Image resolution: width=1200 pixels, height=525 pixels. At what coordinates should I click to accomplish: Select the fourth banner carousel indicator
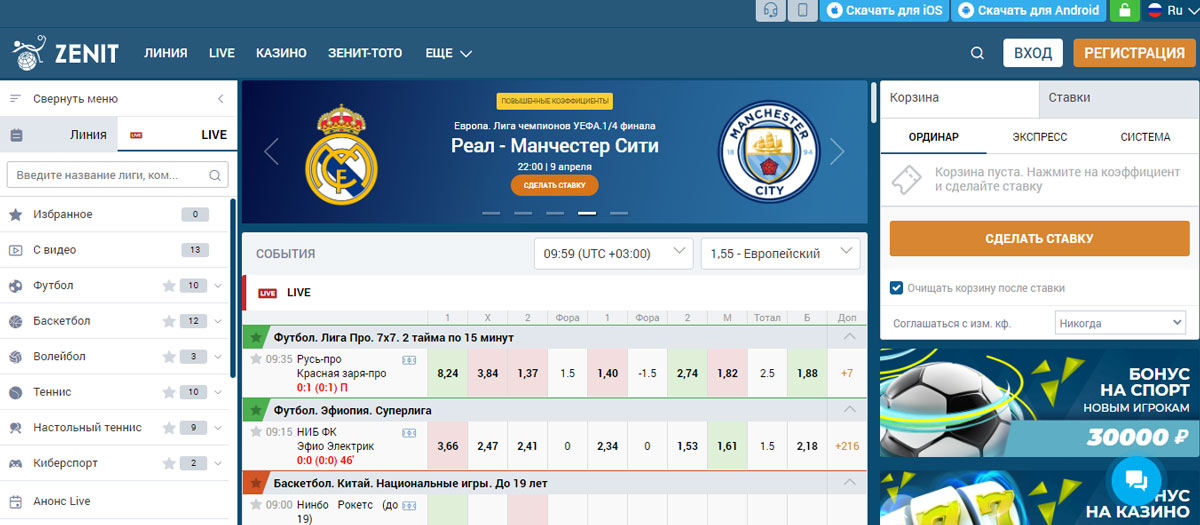587,213
